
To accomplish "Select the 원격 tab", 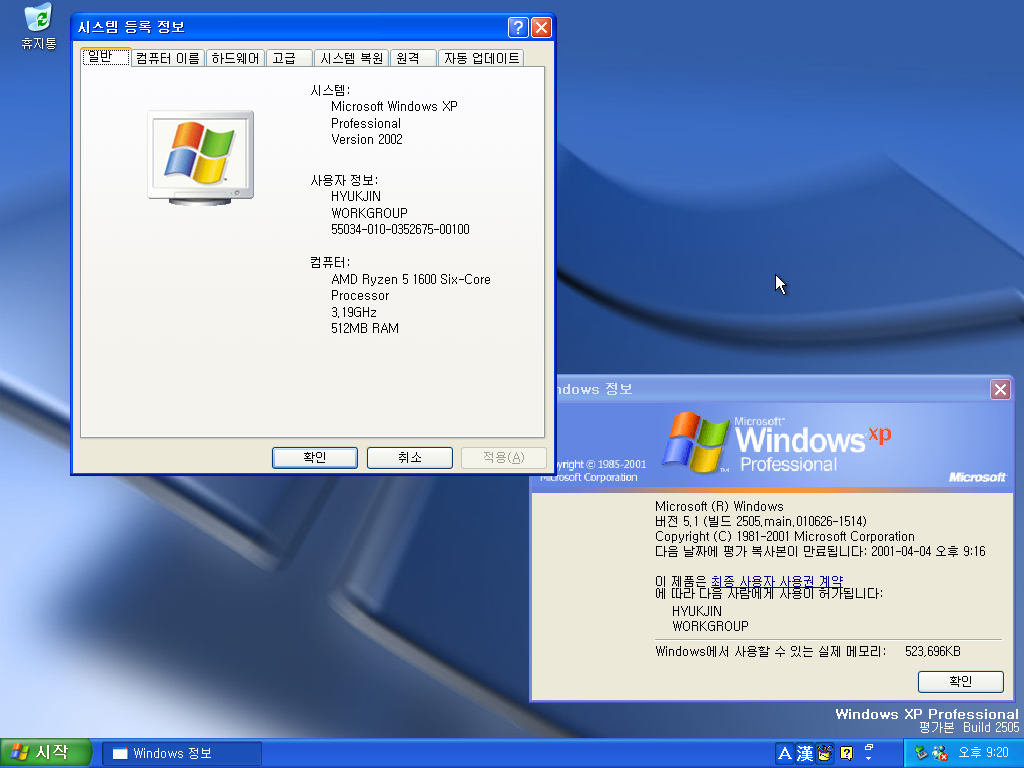I will pos(413,58).
